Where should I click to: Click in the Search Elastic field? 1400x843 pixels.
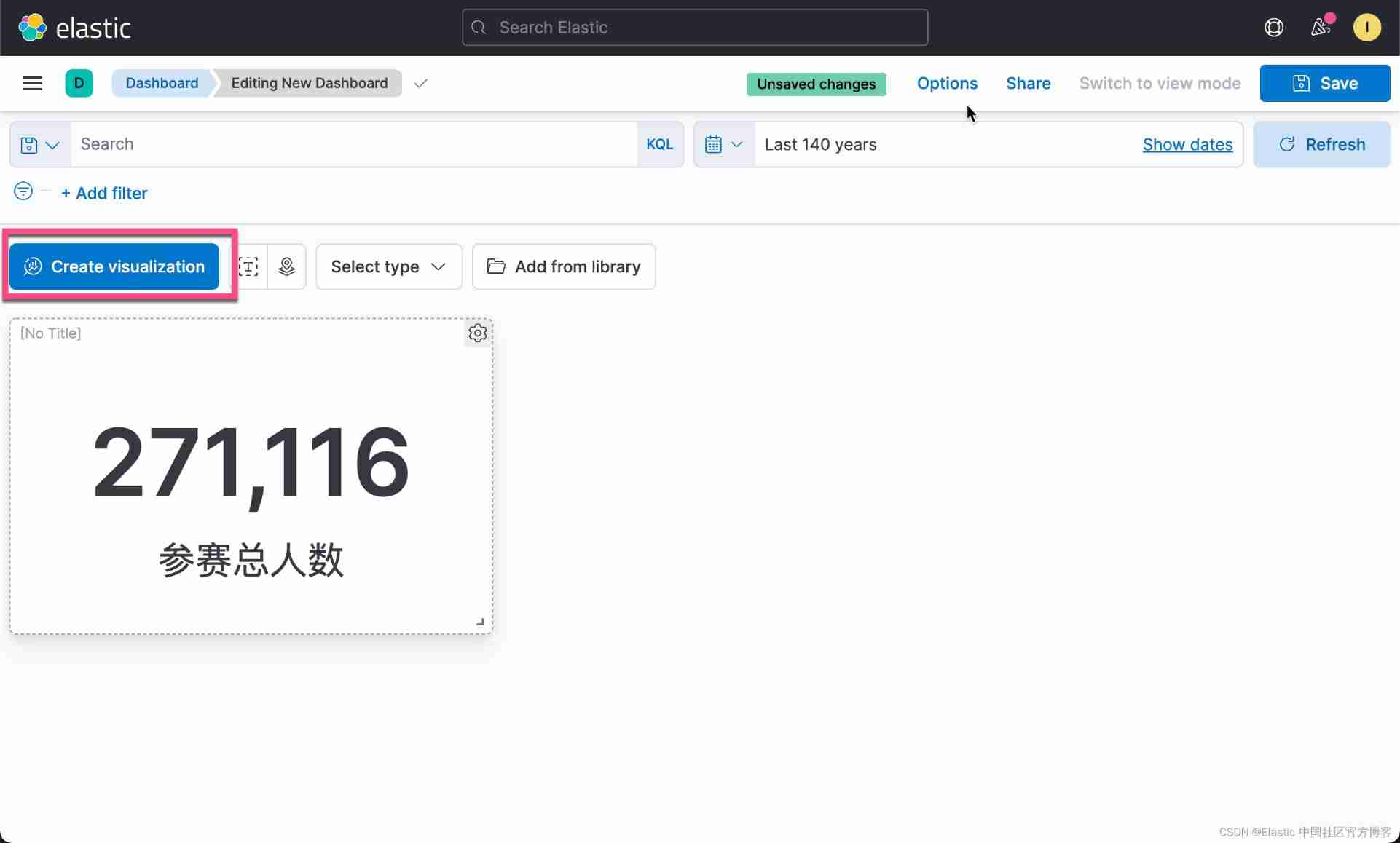[x=694, y=28]
